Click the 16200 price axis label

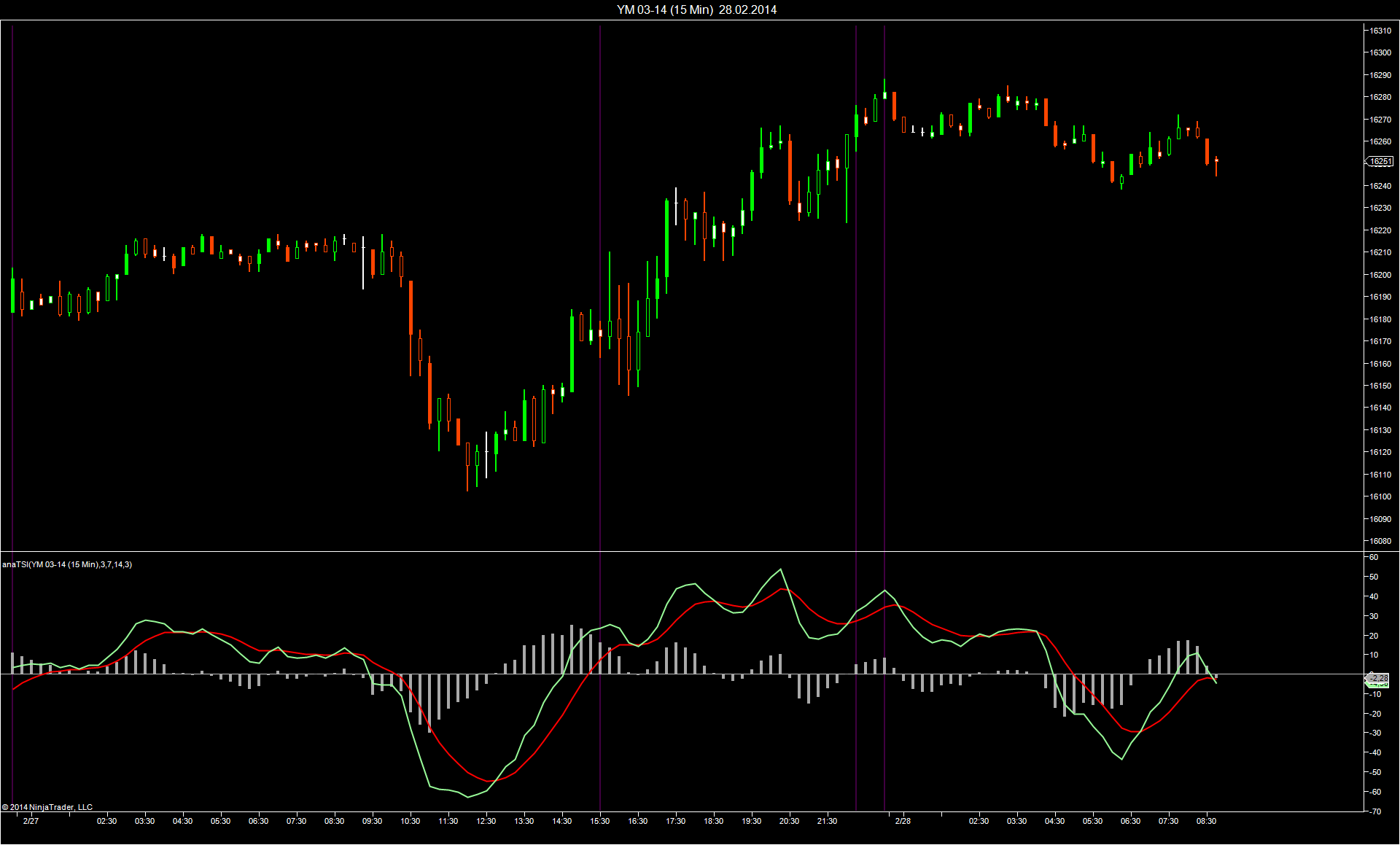[x=1380, y=275]
